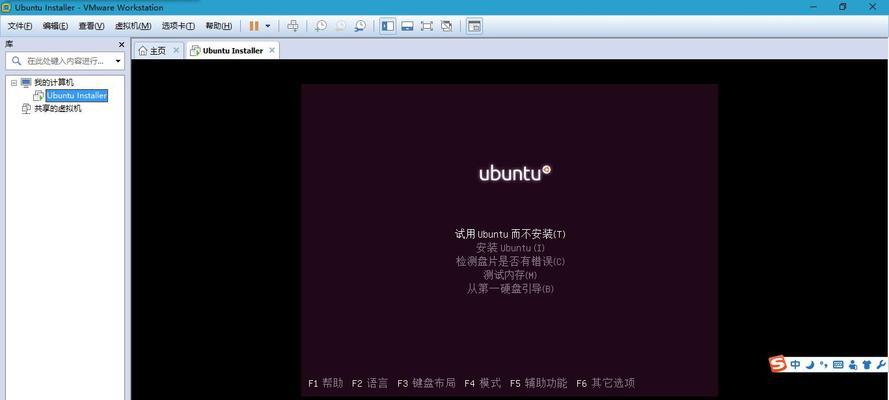Close the 库 library panel
This screenshot has width=889, height=400.
121,44
